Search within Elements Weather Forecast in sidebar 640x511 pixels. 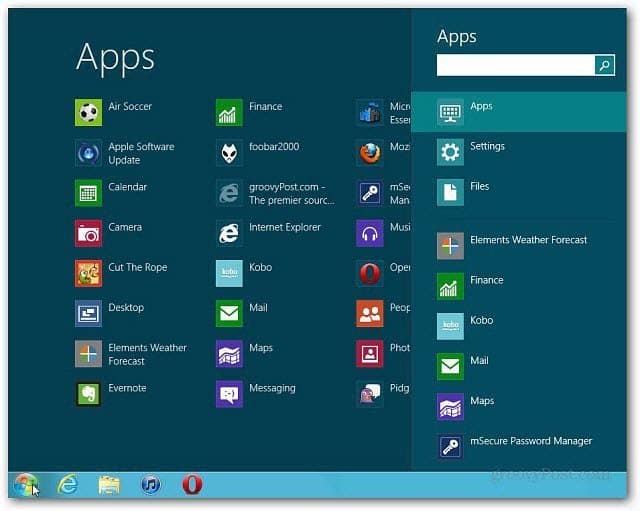[x=518, y=246]
